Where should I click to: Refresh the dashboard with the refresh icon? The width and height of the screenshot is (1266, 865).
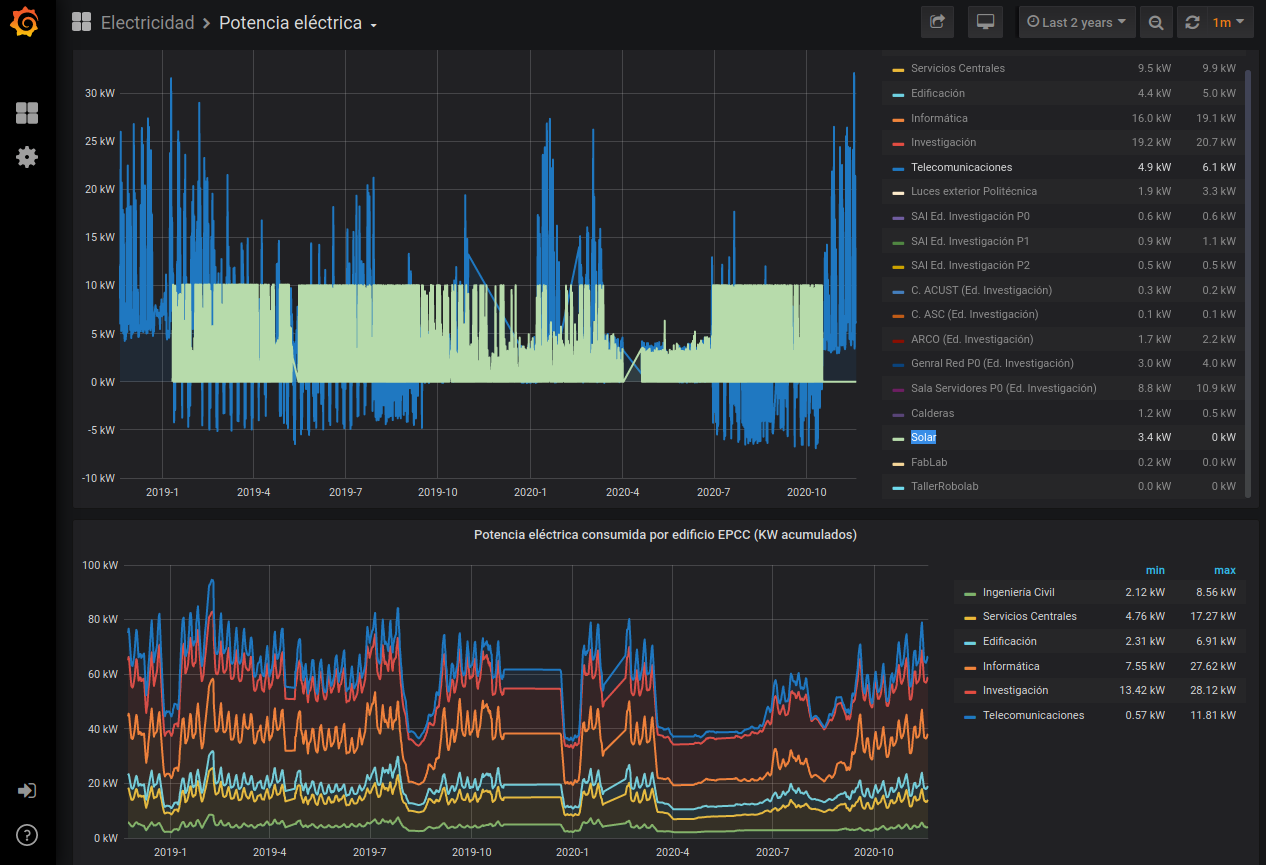1192,22
